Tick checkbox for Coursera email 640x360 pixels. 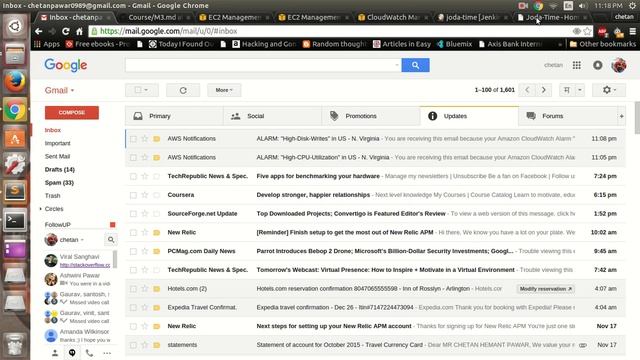133,195
